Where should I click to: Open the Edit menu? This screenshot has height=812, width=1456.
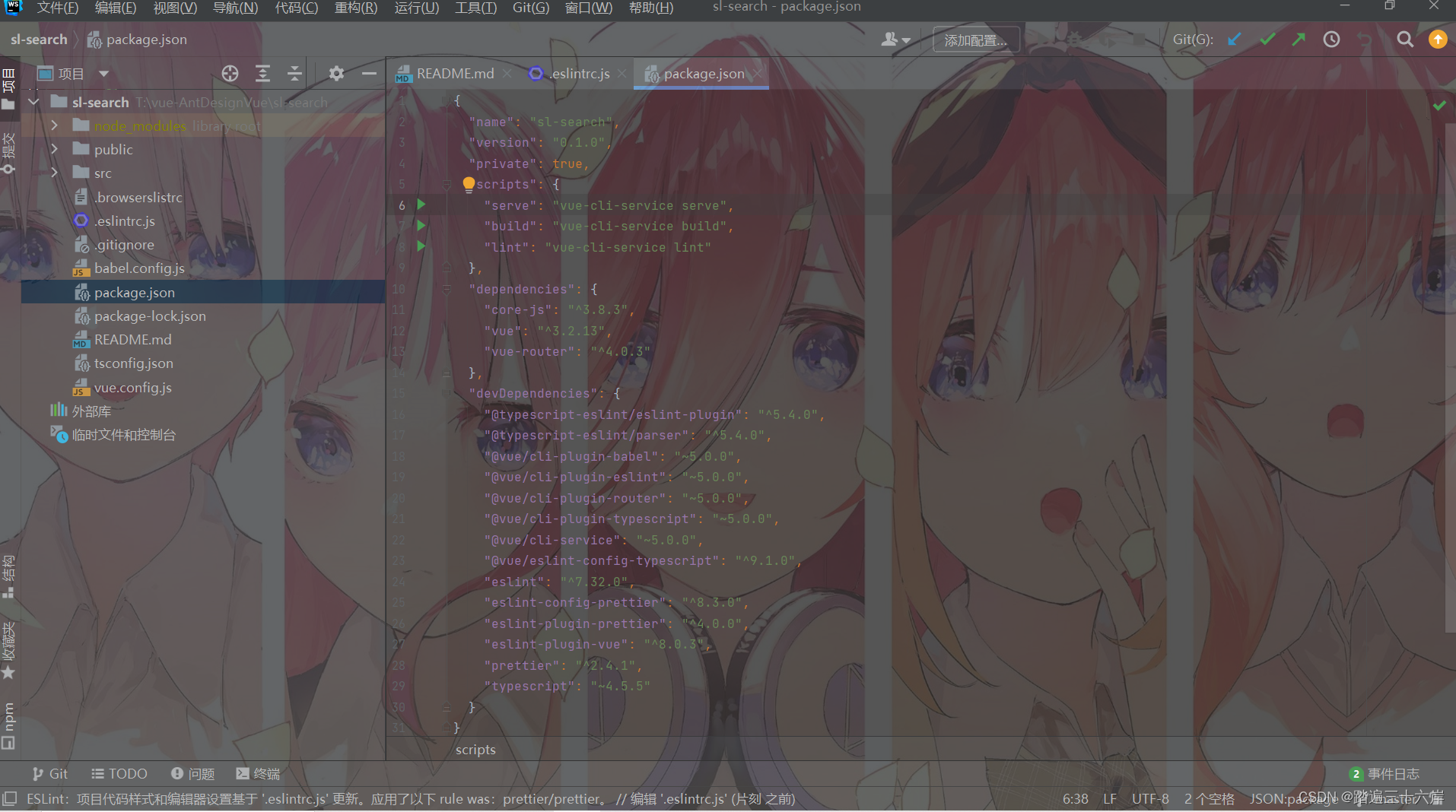click(x=116, y=8)
